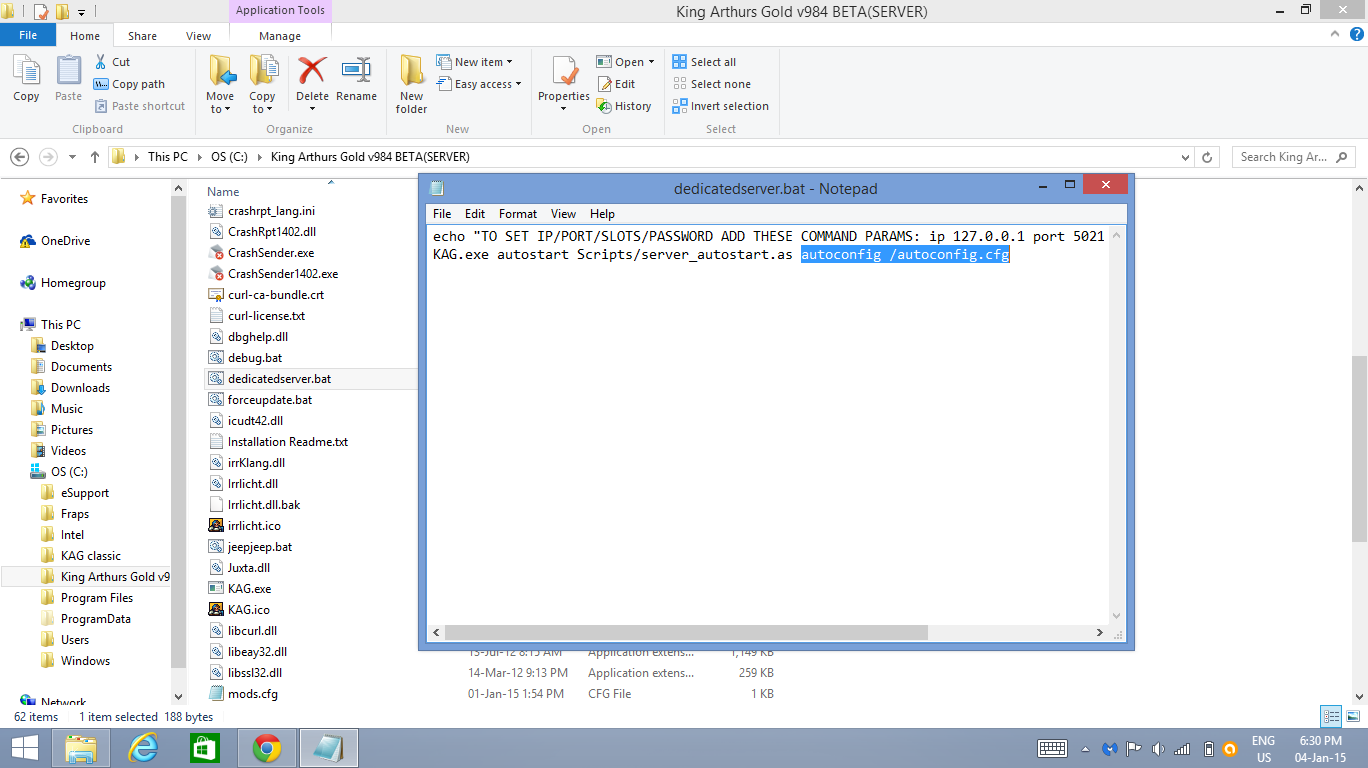Screen dimensions: 1368x768
Task: Expand the address bar history dropdown
Action: click(1186, 157)
